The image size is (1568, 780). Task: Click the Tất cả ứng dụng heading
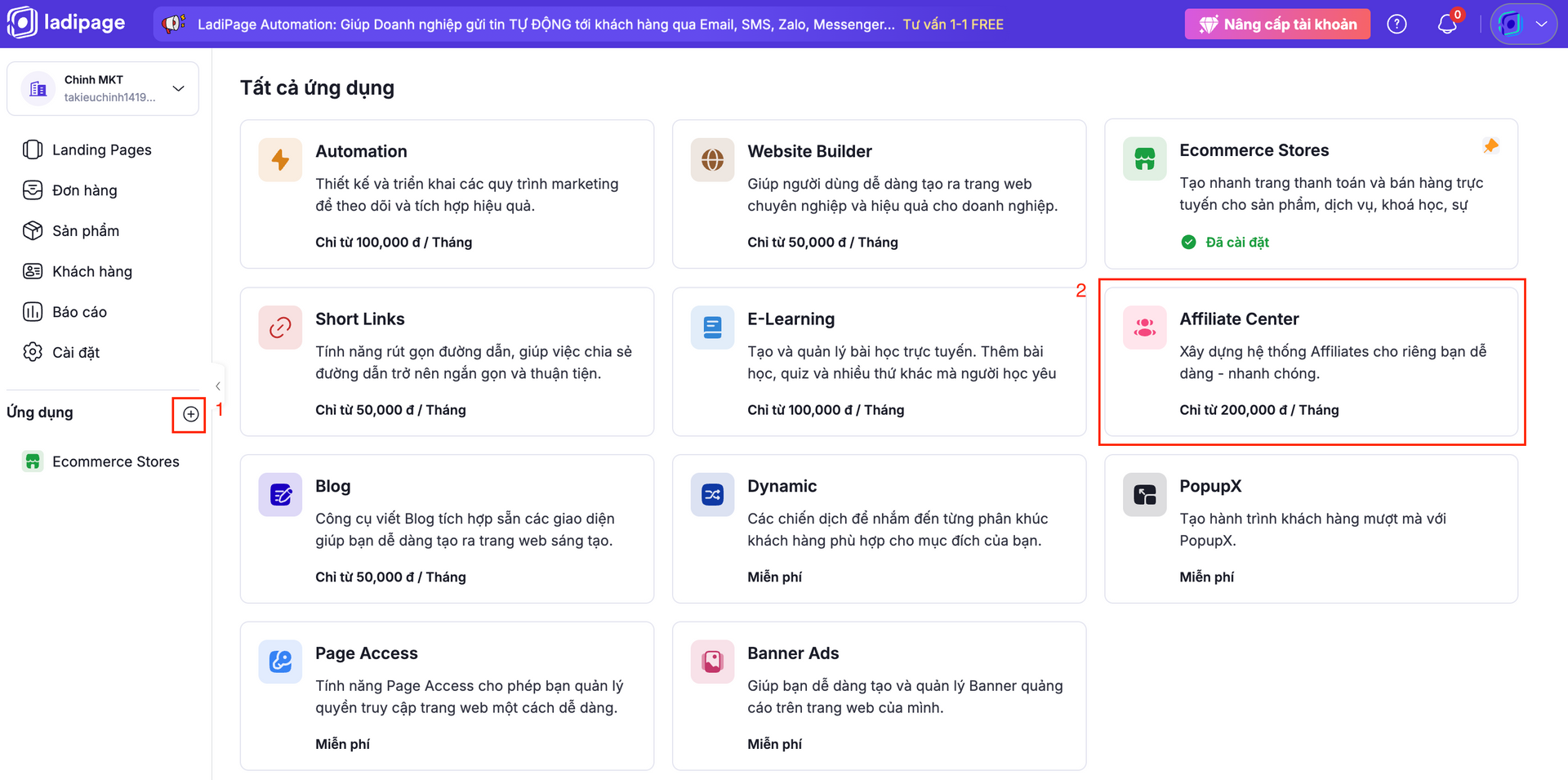click(317, 87)
